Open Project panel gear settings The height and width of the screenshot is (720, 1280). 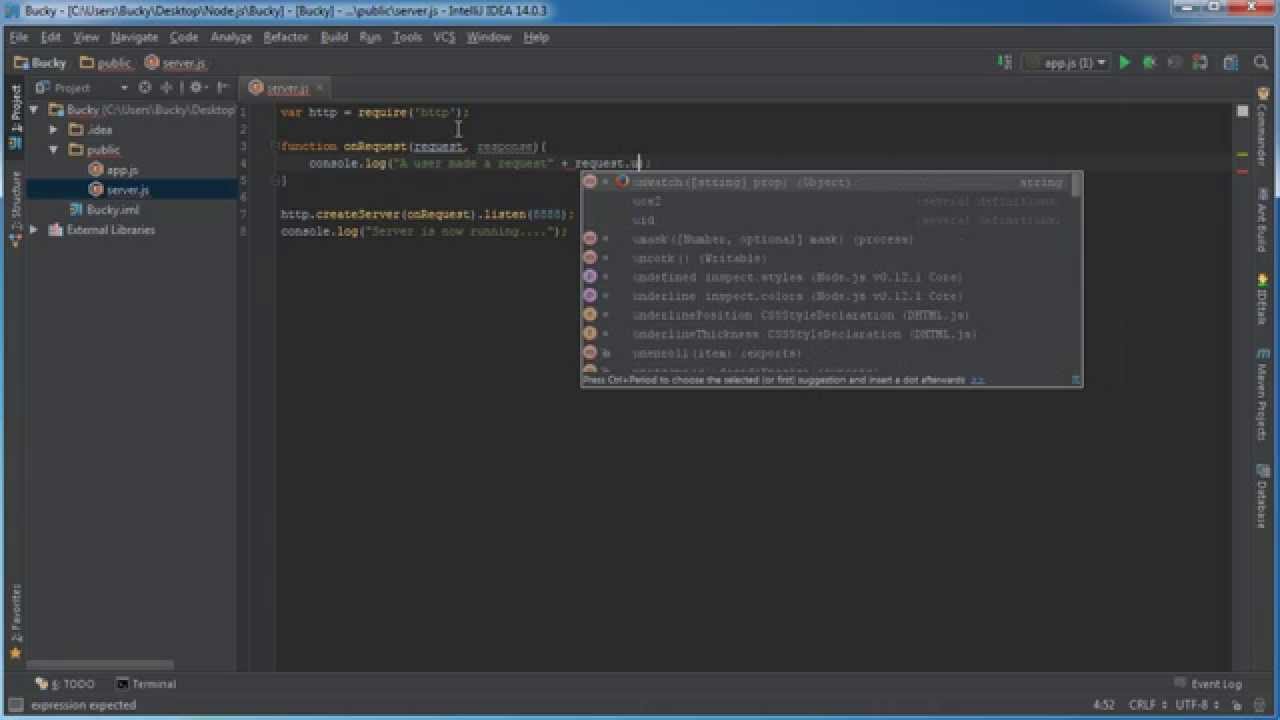196,88
